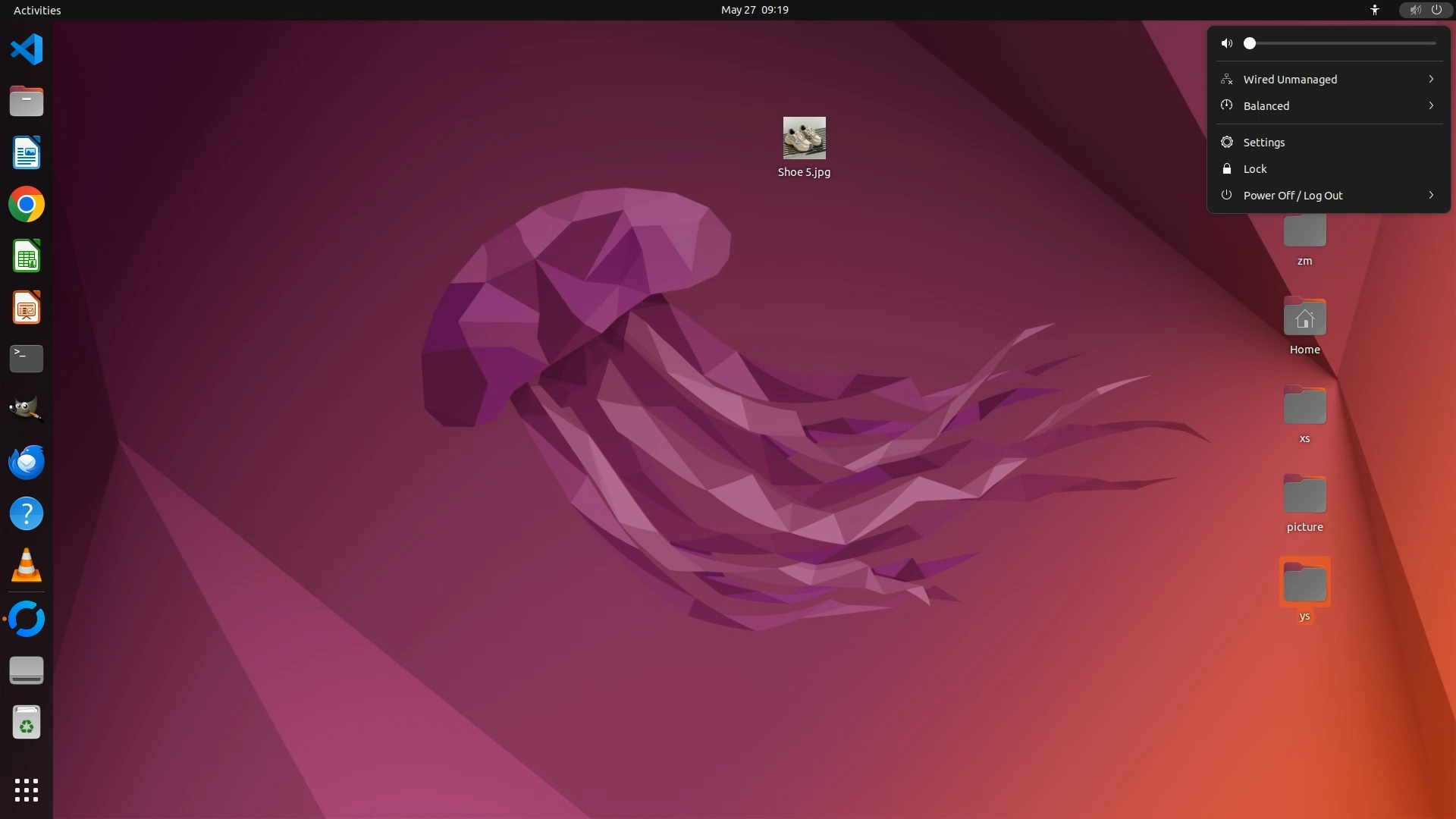Open LibreOffice Calc spreadsheet app
The width and height of the screenshot is (1456, 819).
[x=27, y=256]
